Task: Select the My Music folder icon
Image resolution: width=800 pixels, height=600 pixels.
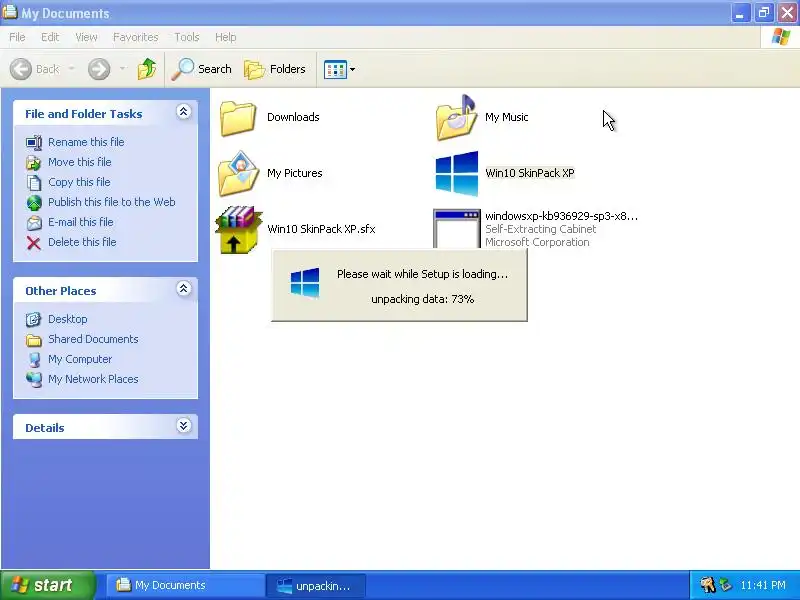Action: (456, 118)
